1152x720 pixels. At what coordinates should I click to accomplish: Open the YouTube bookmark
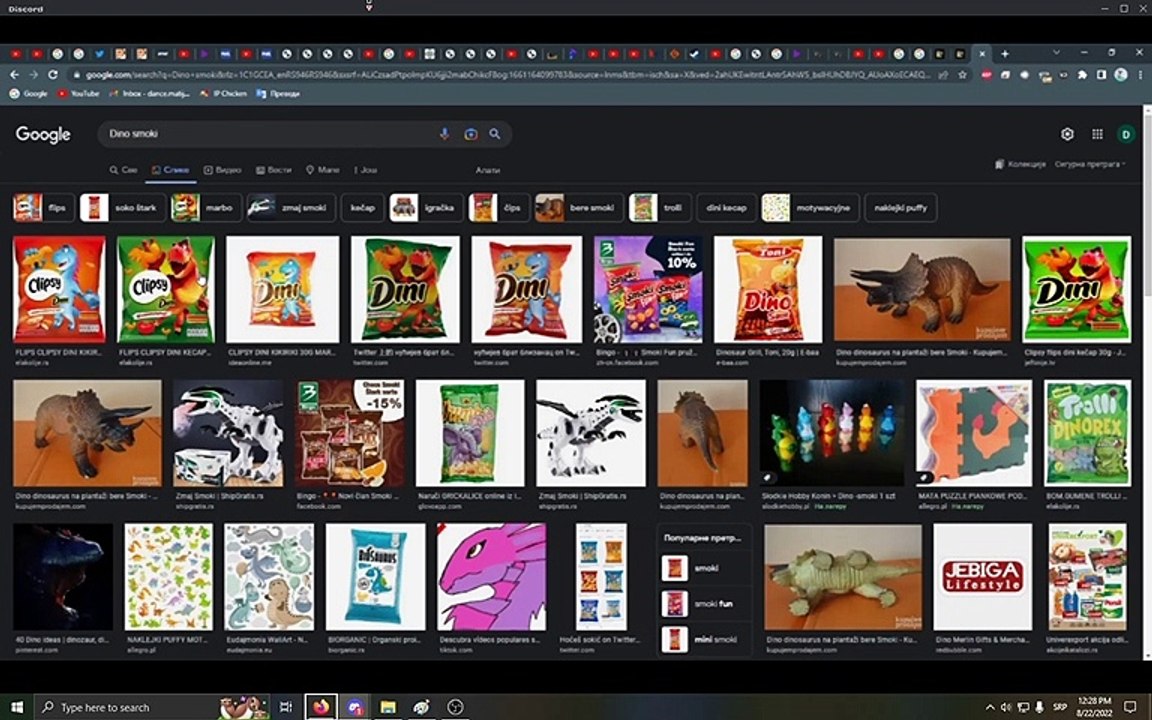coord(78,94)
